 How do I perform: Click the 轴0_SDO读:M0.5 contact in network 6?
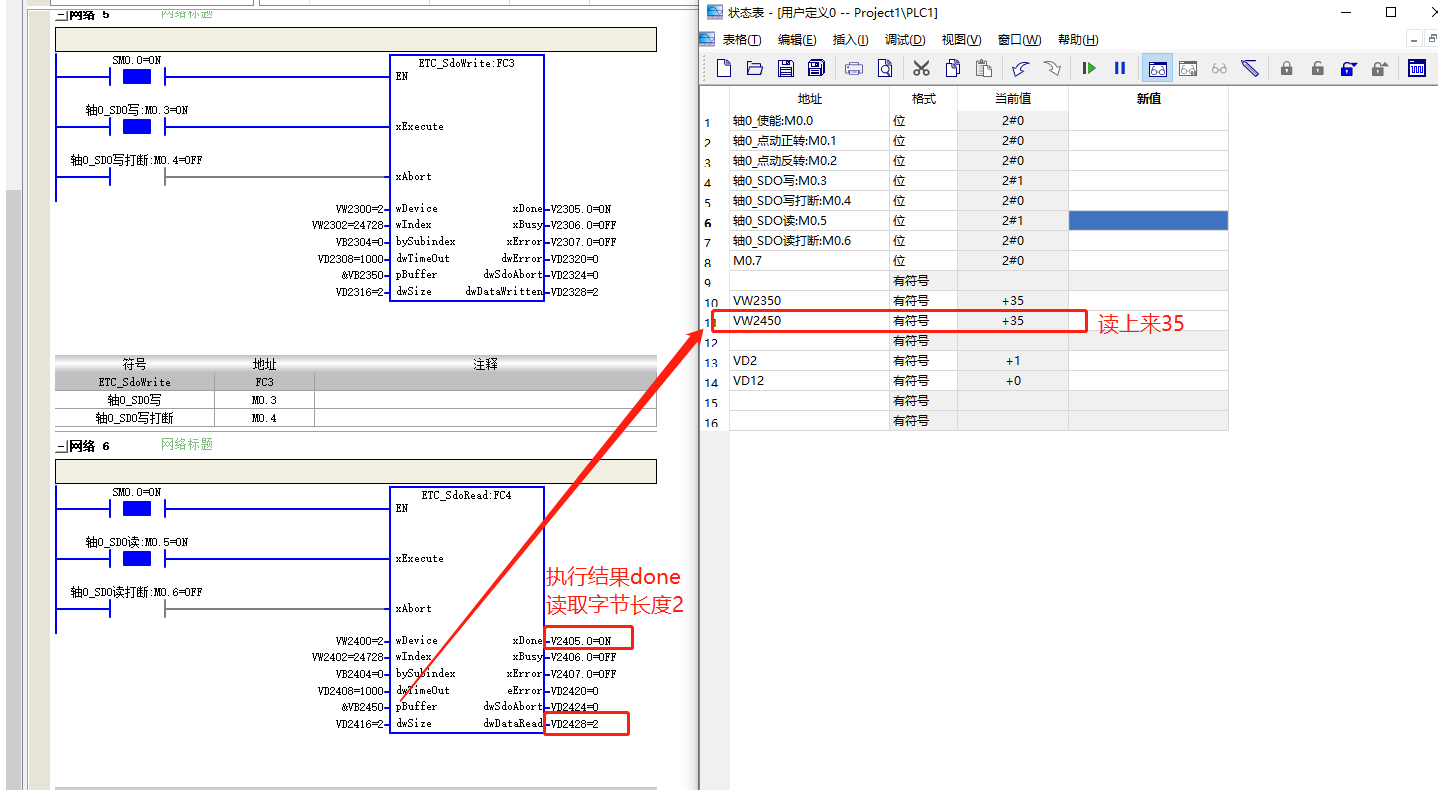[x=136, y=558]
